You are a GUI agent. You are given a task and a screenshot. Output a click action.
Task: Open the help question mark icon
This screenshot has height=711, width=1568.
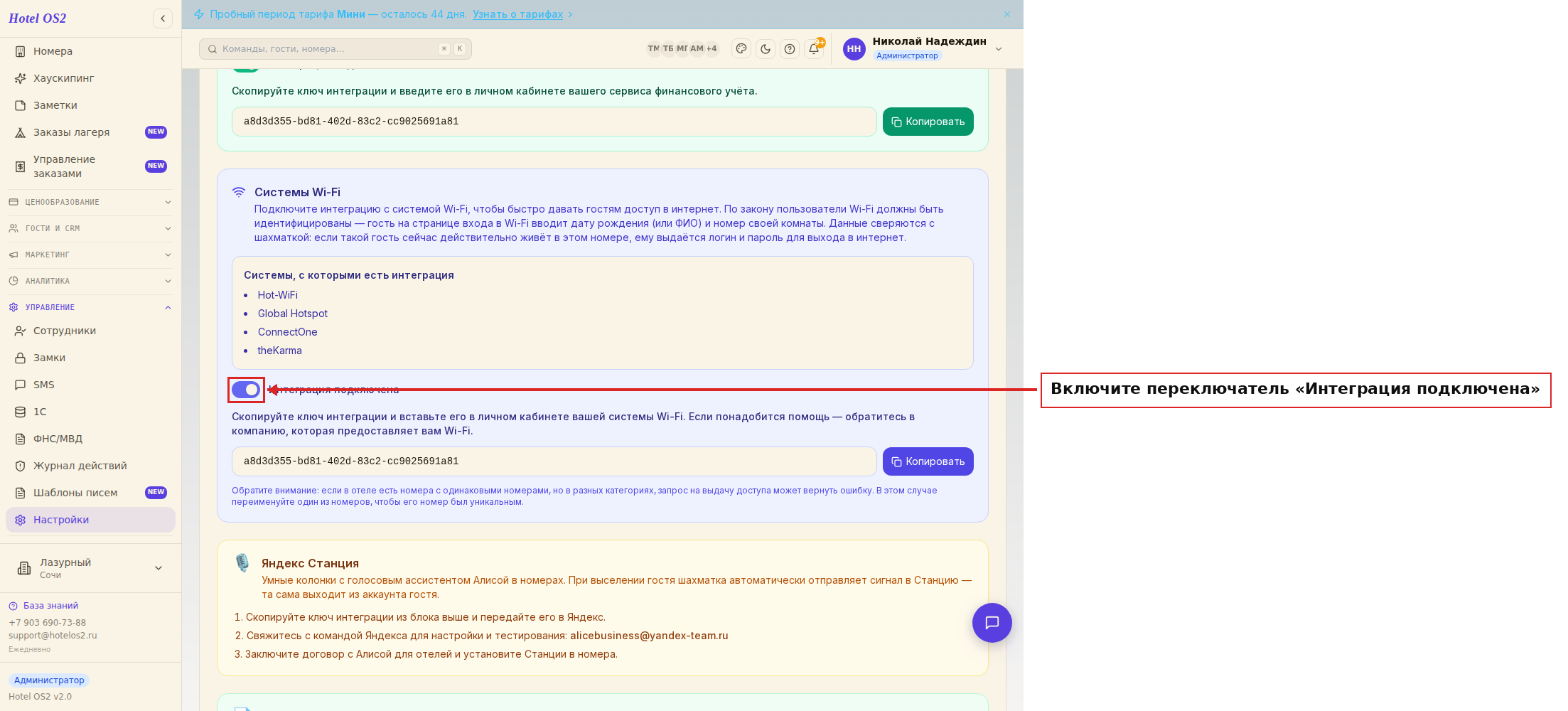point(790,49)
